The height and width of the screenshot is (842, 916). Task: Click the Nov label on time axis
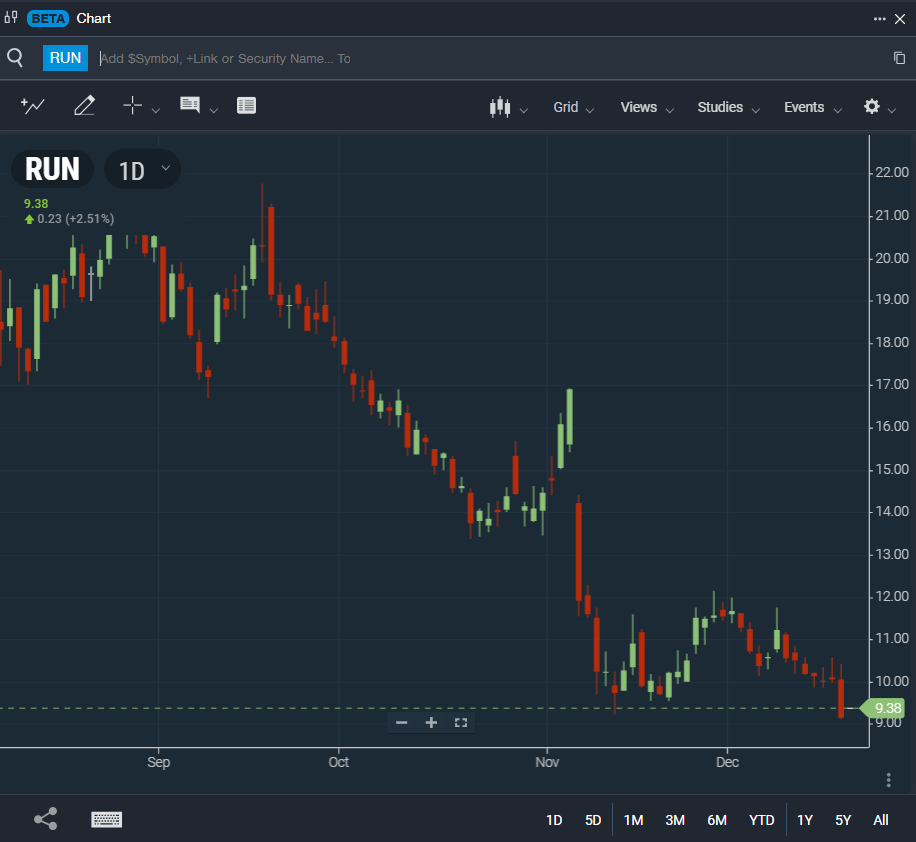click(x=547, y=762)
